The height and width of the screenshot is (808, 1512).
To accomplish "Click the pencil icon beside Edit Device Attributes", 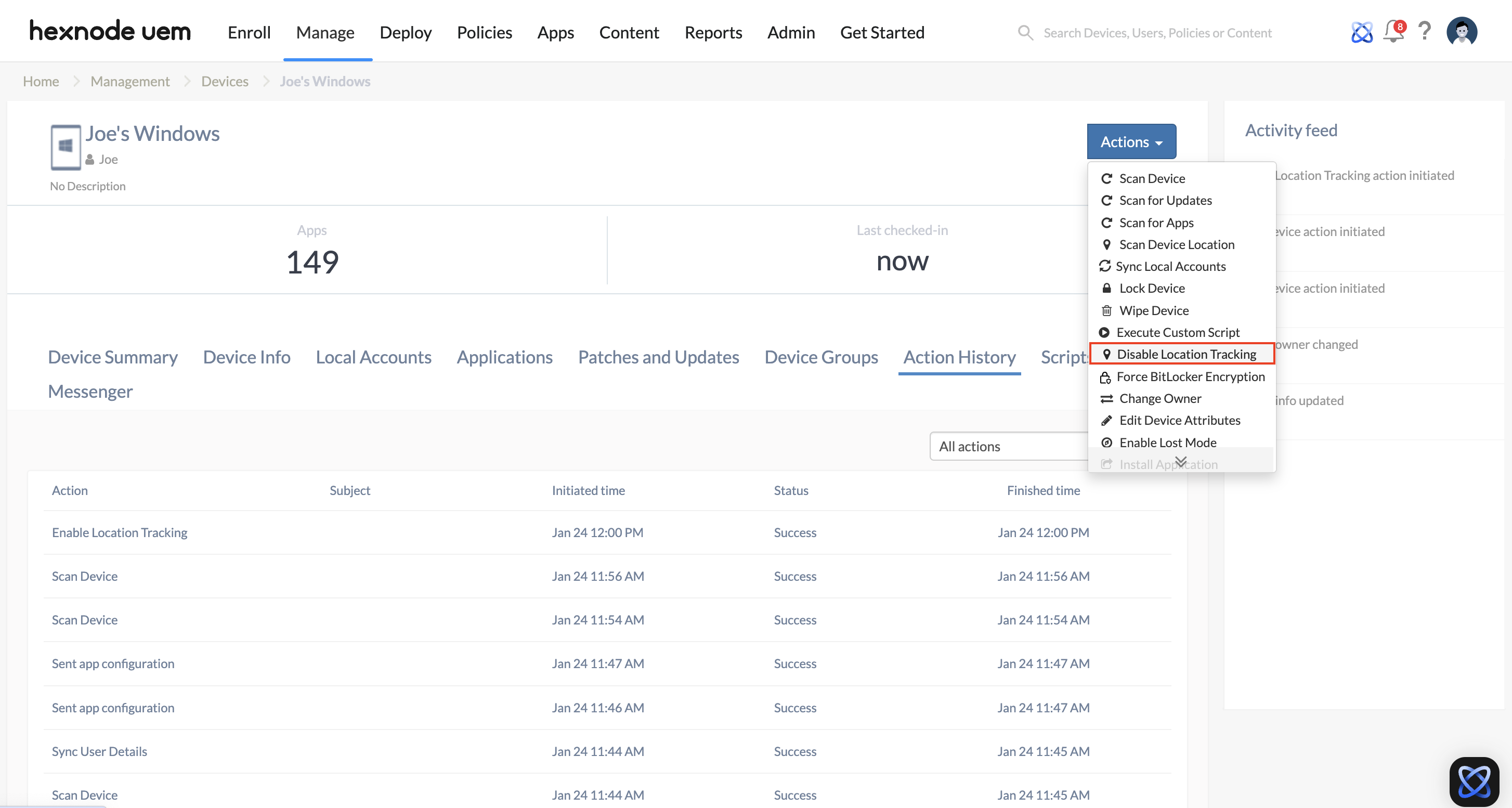I will 1106,420.
